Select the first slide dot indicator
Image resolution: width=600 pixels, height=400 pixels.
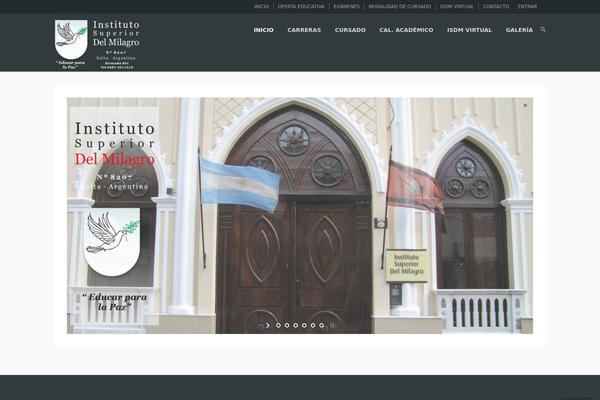click(278, 325)
